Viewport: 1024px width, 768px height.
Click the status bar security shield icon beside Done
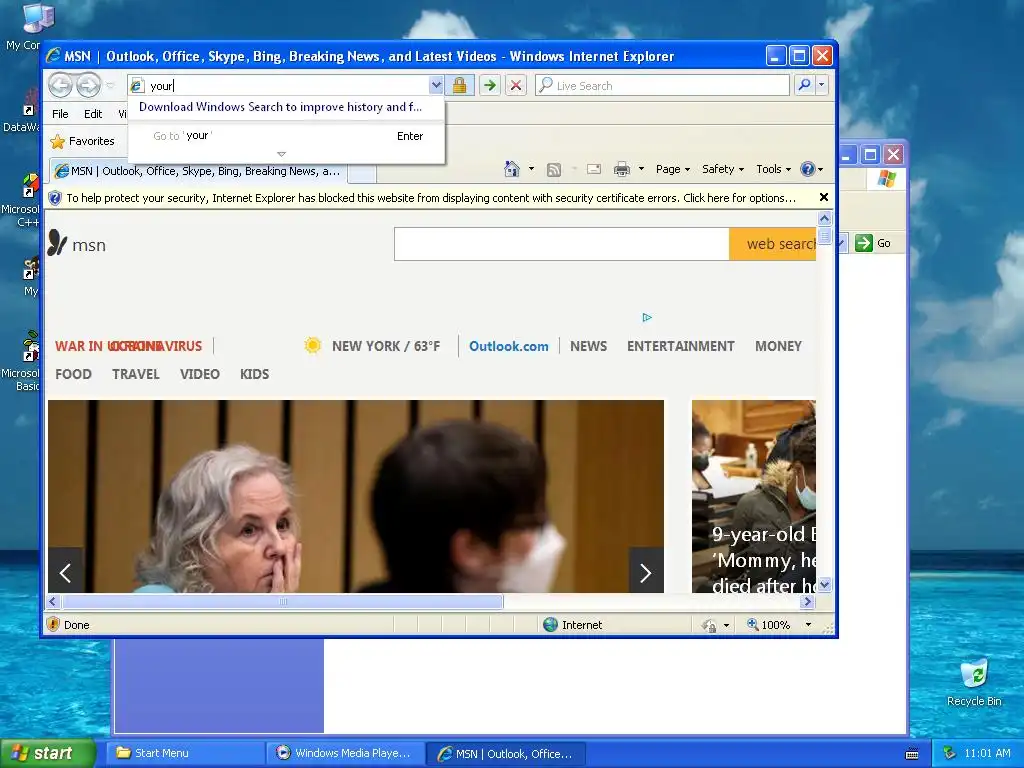54,624
